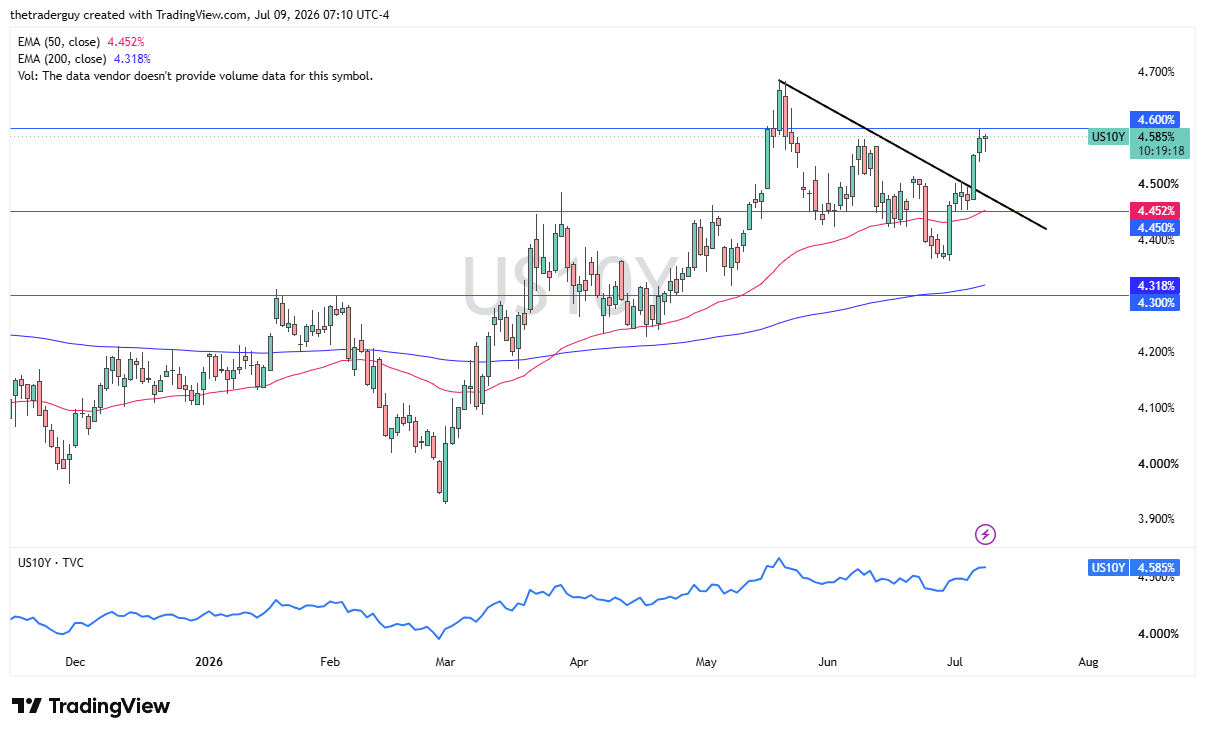Click the US10Y symbol label on price axis

pos(1108,136)
